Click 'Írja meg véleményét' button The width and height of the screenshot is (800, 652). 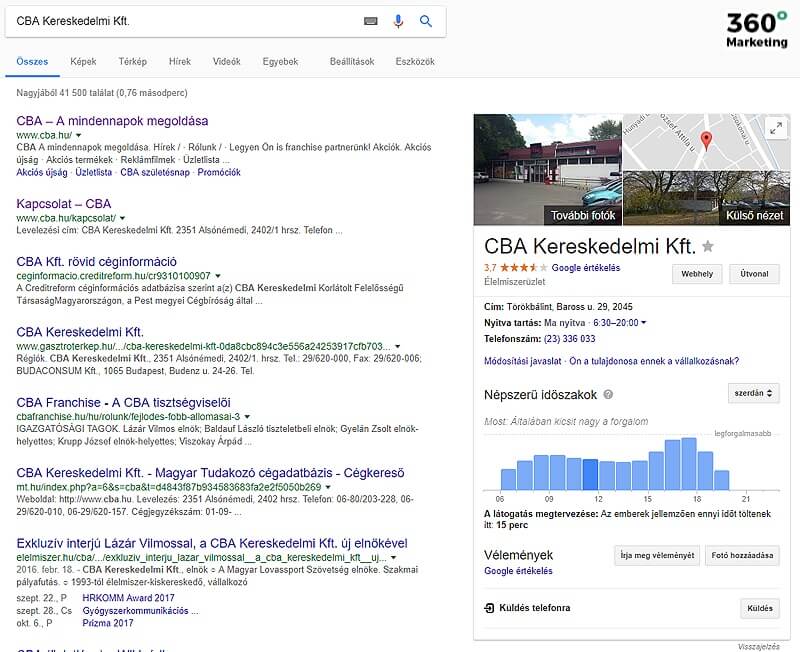[657, 556]
